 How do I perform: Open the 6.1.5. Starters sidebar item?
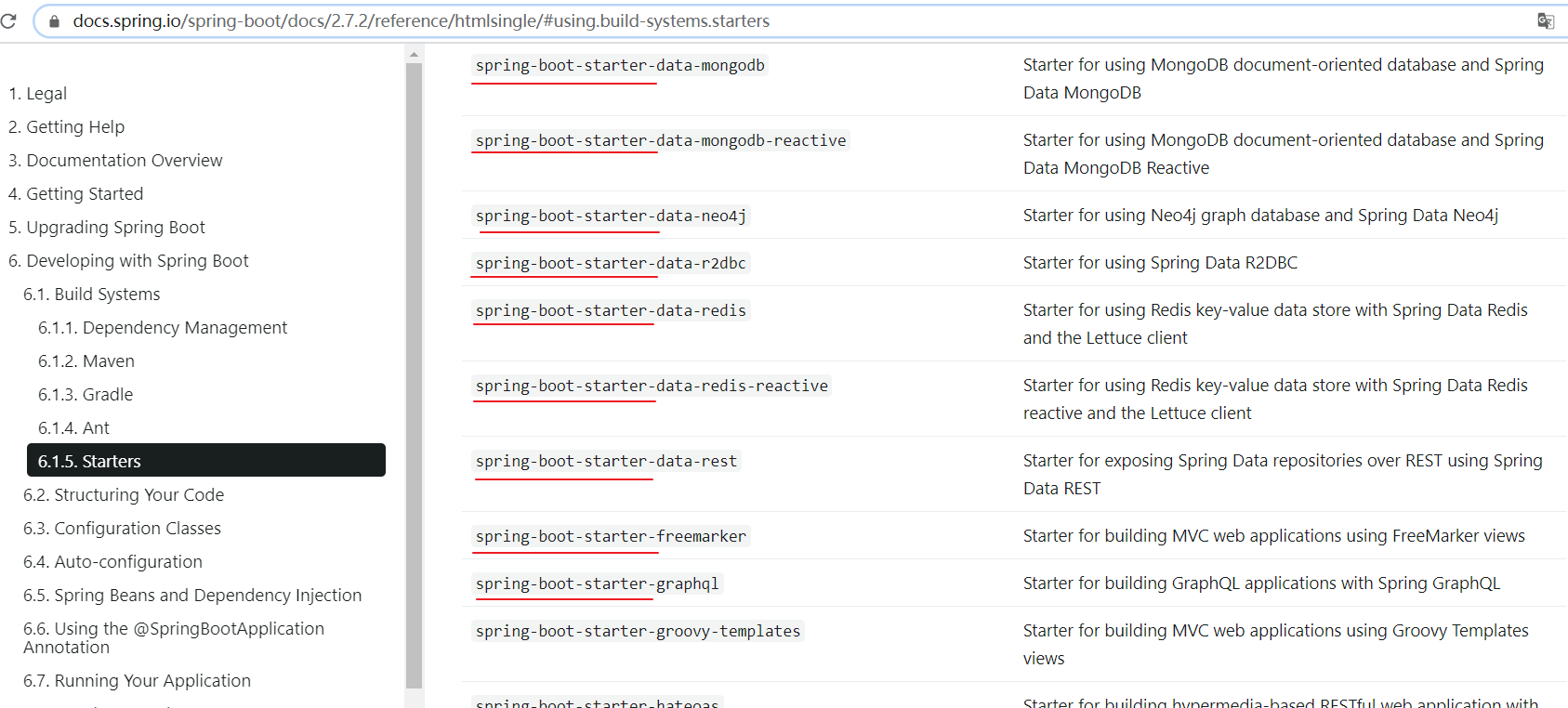click(206, 461)
